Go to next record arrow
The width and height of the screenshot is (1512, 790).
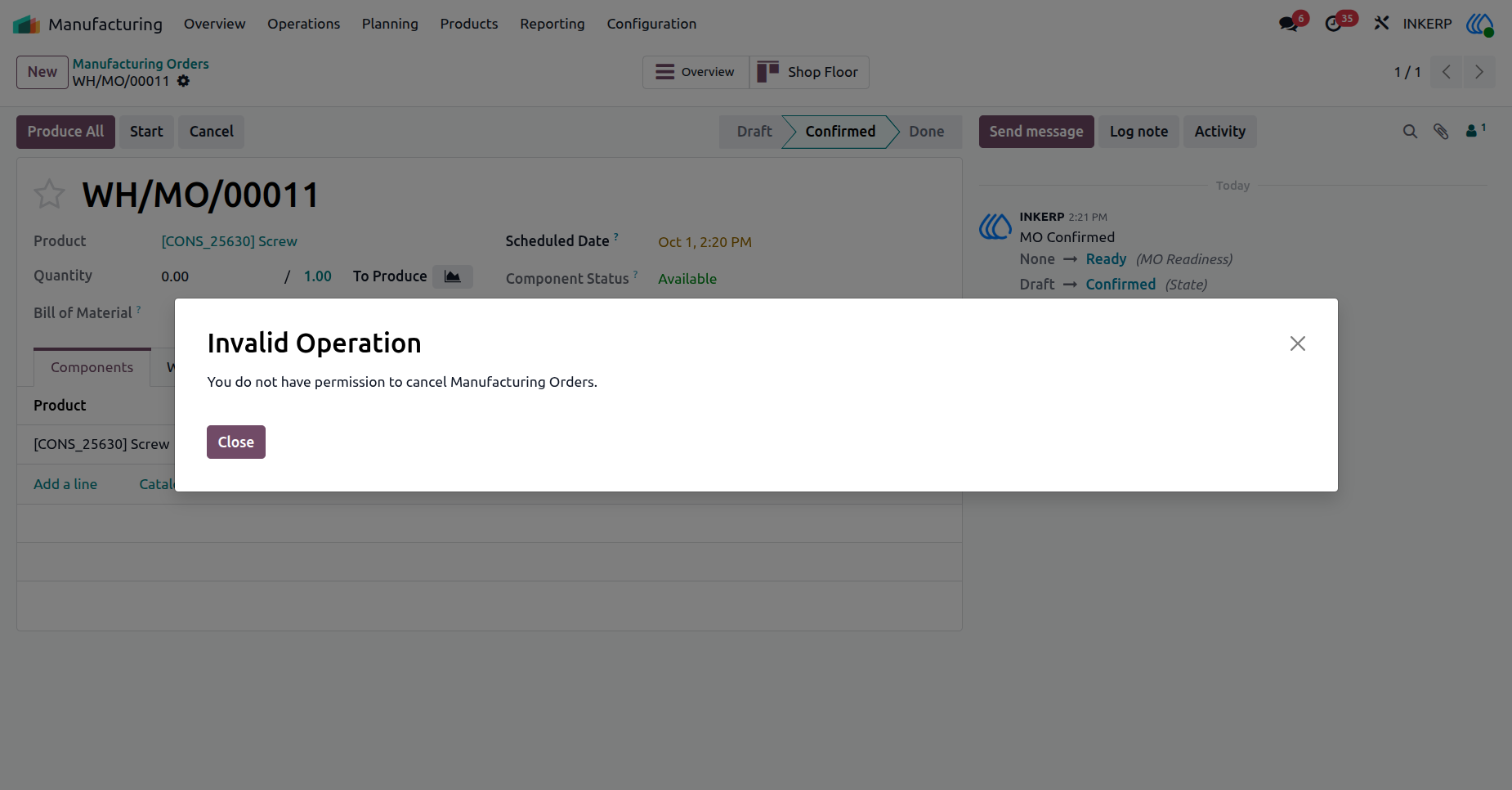(x=1479, y=72)
